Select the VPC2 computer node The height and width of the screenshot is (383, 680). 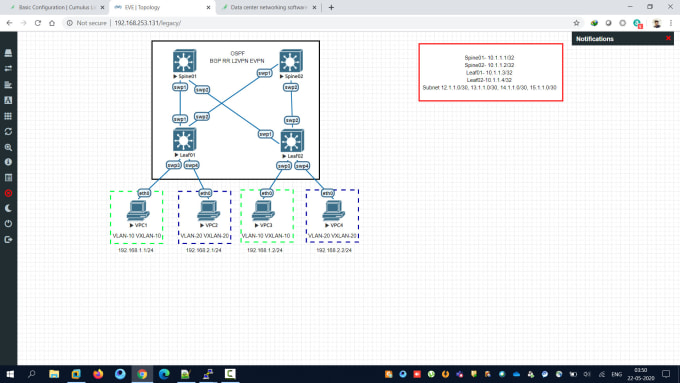[209, 211]
